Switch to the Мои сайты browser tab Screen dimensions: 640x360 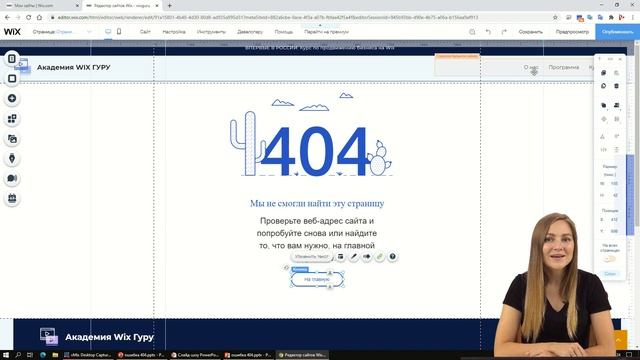[x=41, y=6]
